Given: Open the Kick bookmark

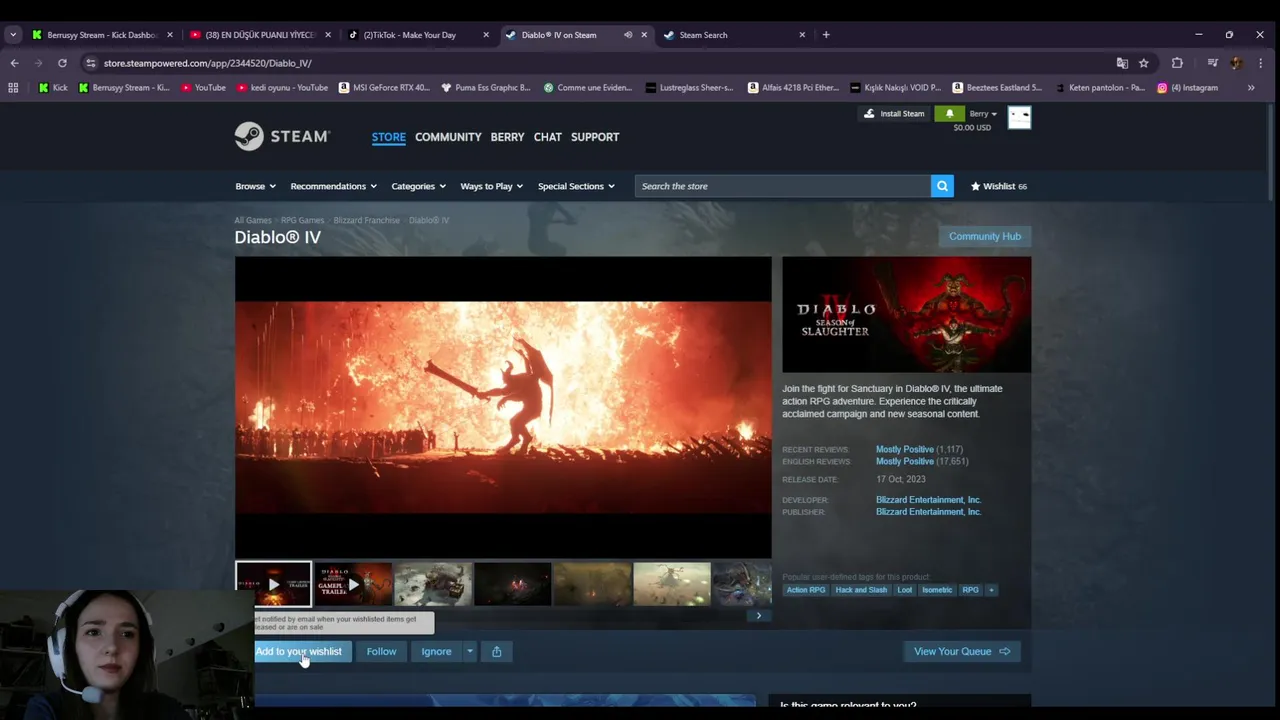Looking at the screenshot, I should 53,88.
